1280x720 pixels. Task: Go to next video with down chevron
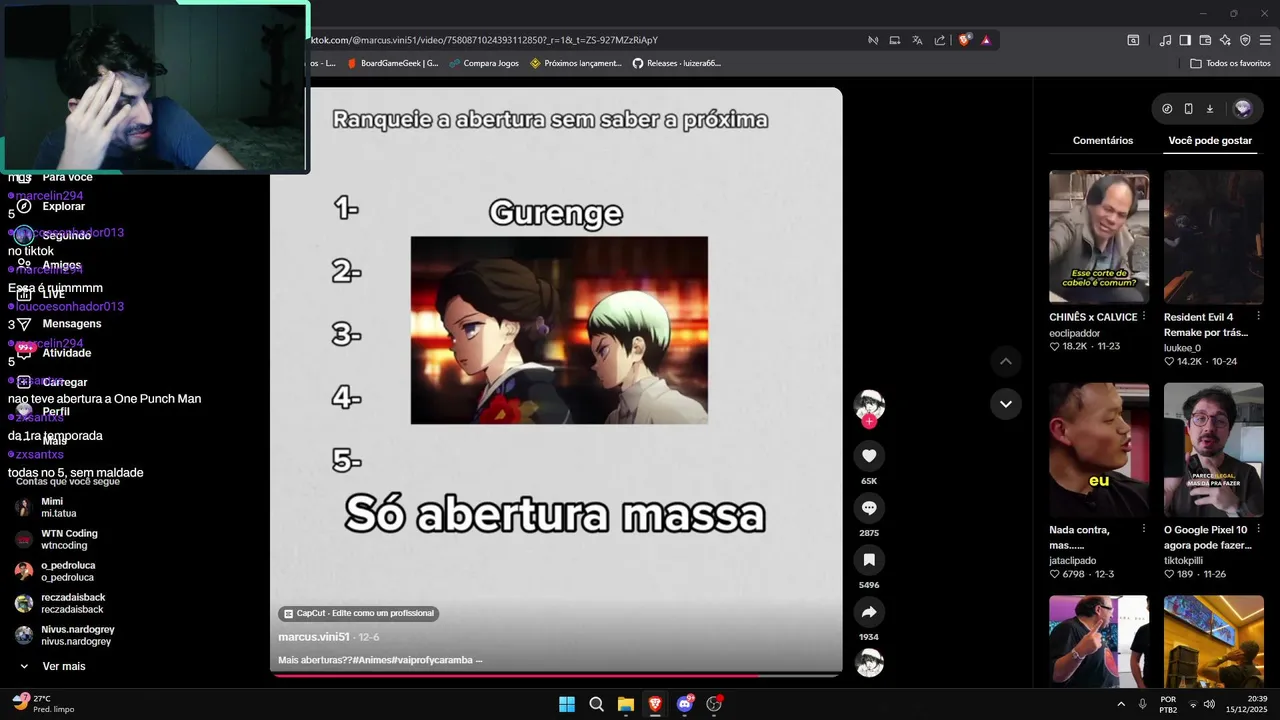[x=1006, y=404]
